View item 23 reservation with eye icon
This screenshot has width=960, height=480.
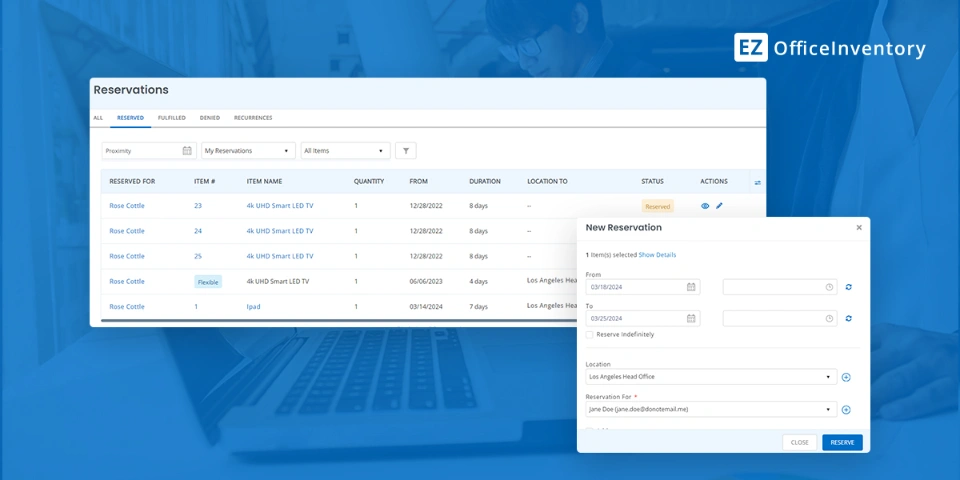pyautogui.click(x=705, y=206)
